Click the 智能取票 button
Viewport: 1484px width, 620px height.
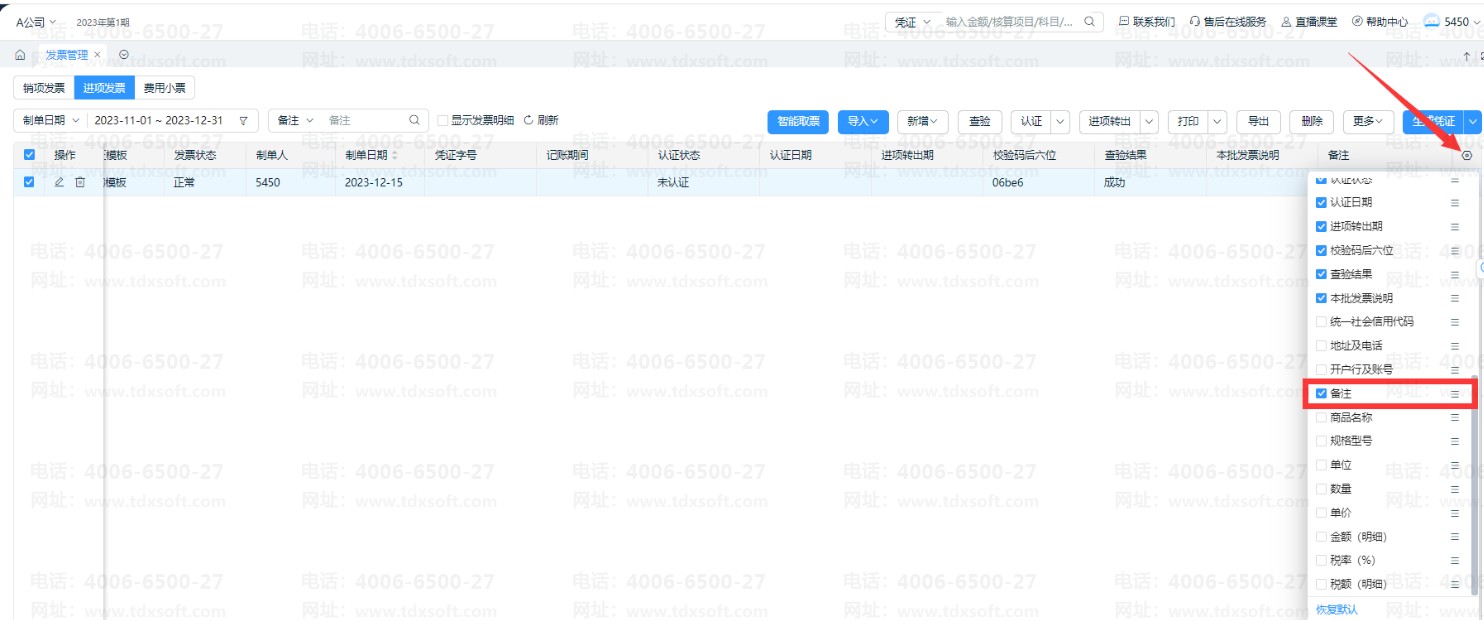coord(798,121)
